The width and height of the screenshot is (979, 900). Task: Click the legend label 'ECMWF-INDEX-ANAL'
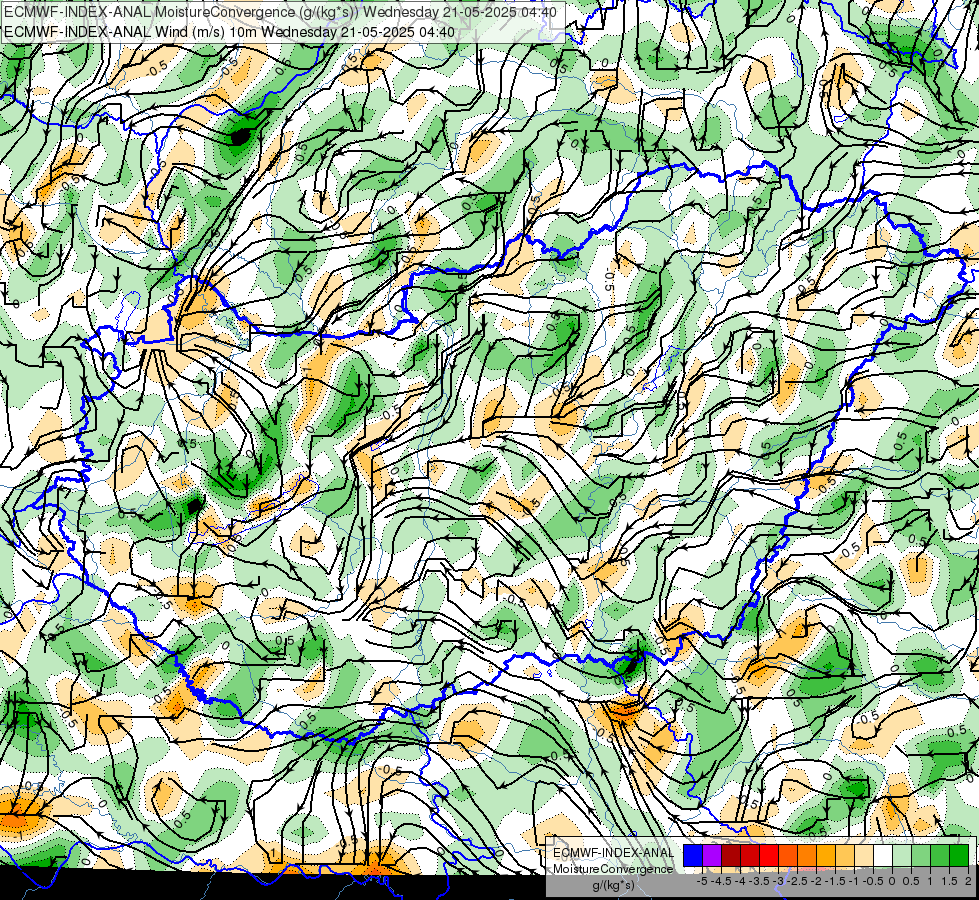613,853
